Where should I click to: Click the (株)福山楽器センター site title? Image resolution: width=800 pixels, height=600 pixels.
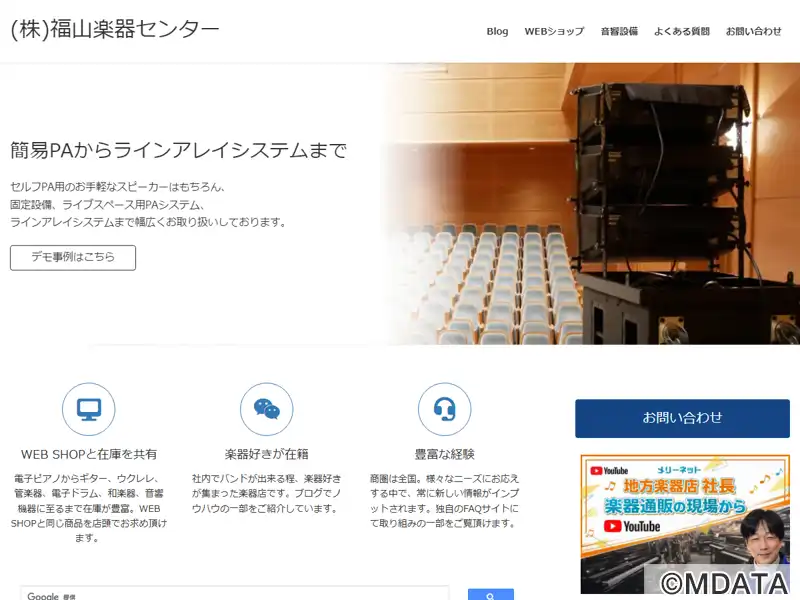pos(115,29)
